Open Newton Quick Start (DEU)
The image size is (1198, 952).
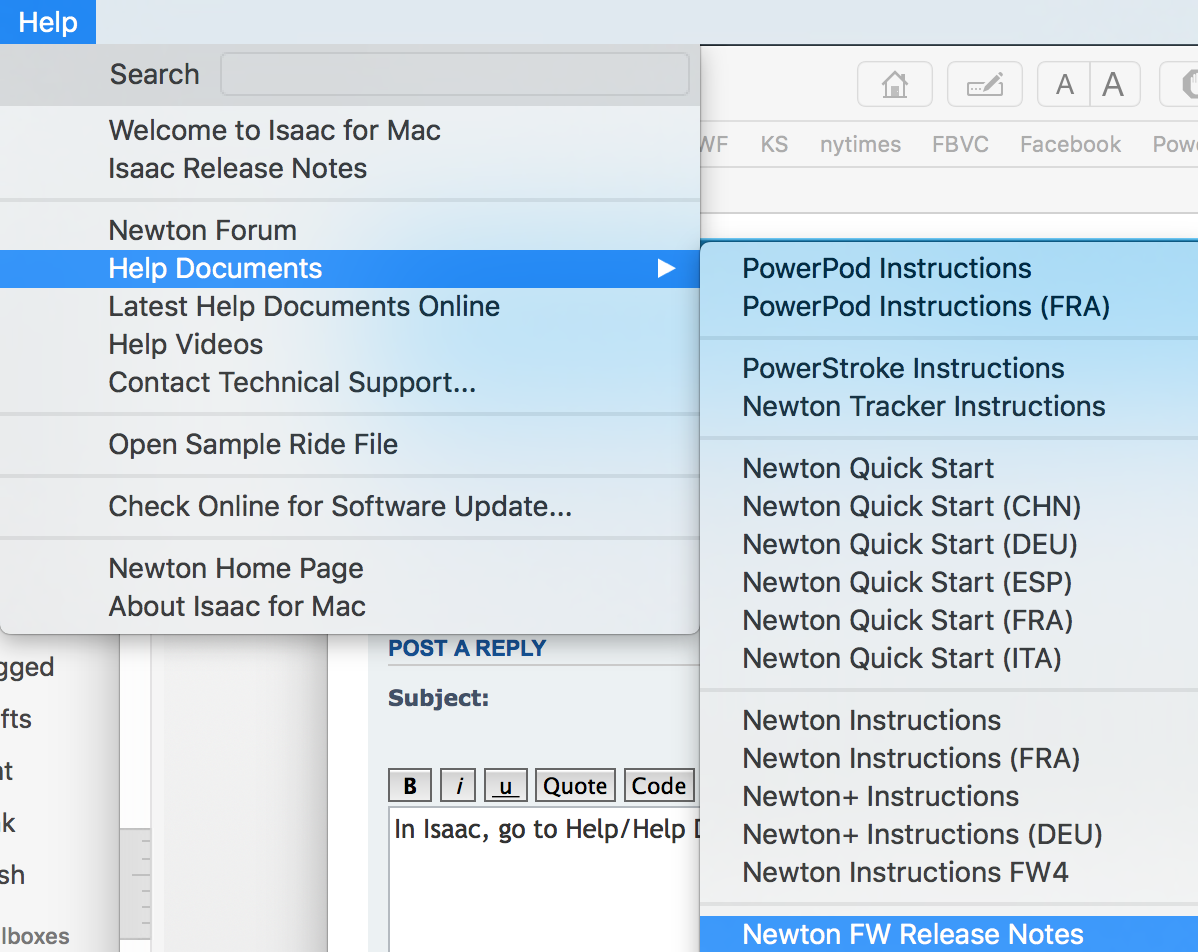coord(949,545)
